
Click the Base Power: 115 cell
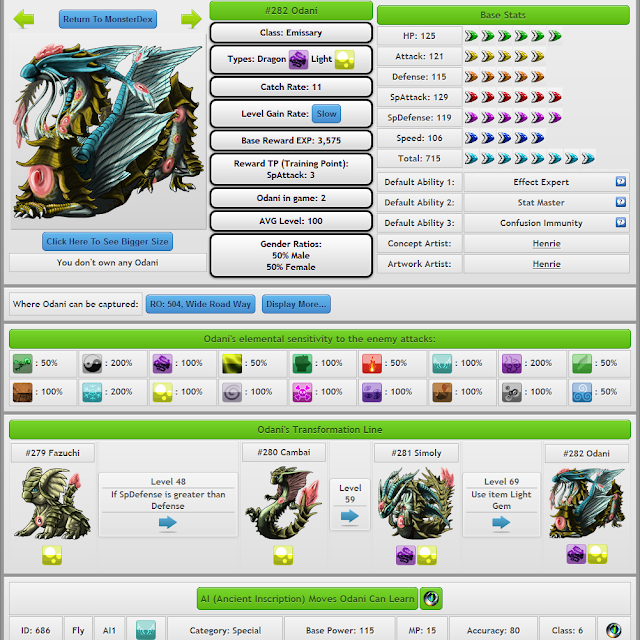pos(340,630)
